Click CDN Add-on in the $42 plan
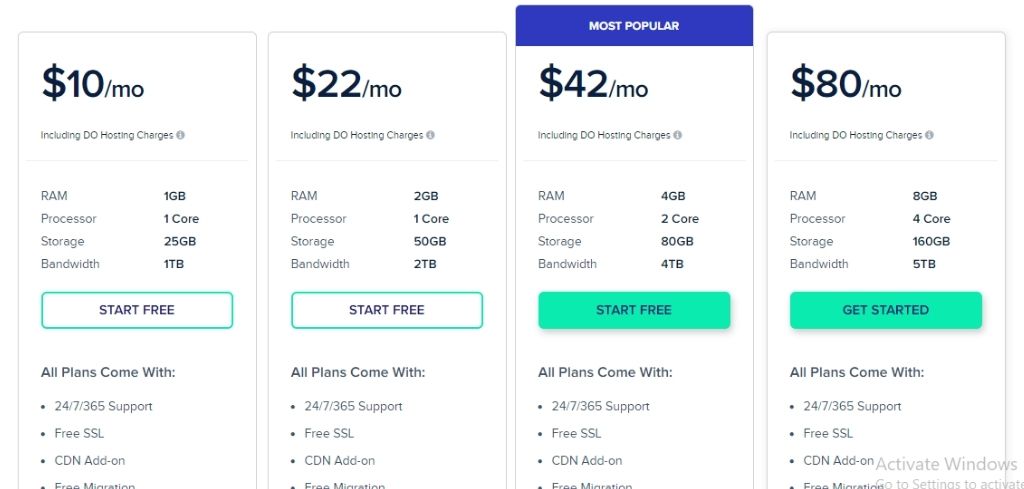The width and height of the screenshot is (1024, 489). click(x=587, y=461)
